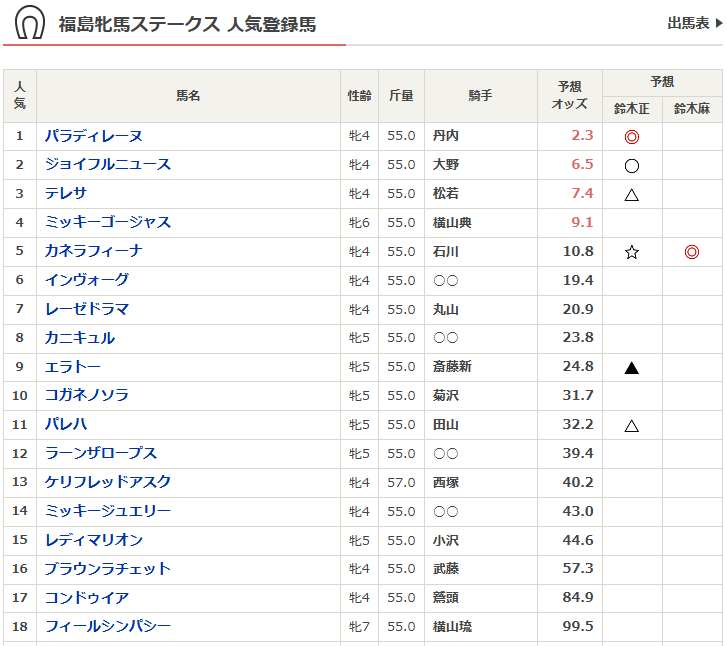The width and height of the screenshot is (727, 646).
Task: Click the horseshoe icon beside the race title
Action: [x=29, y=23]
